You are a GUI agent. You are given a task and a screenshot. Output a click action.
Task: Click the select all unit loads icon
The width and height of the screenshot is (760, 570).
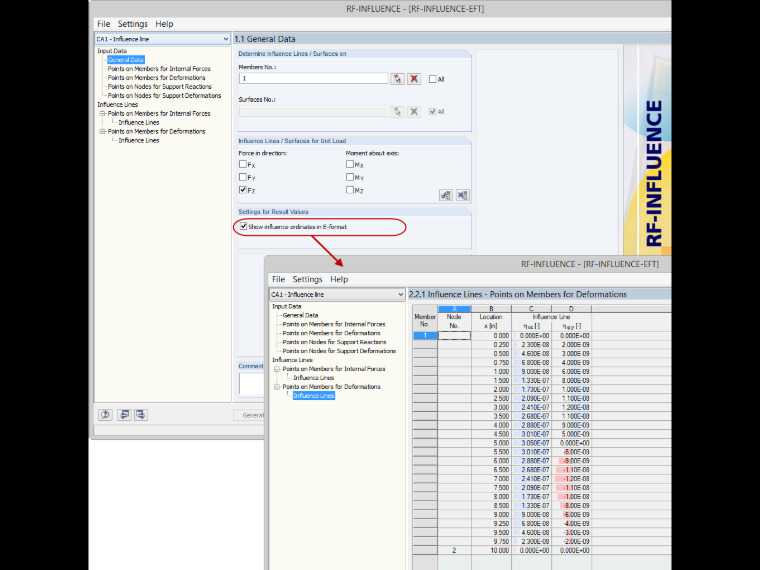coord(446,195)
